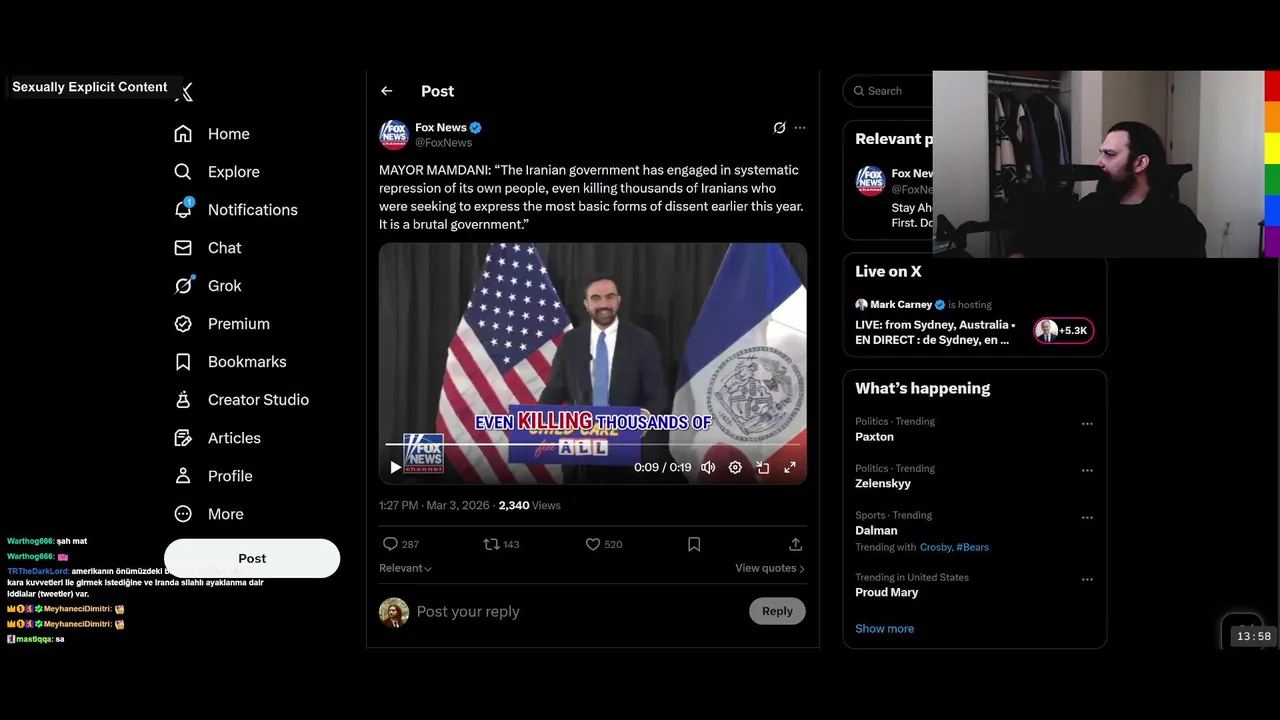Repost using the icon with 143

pyautogui.click(x=501, y=544)
